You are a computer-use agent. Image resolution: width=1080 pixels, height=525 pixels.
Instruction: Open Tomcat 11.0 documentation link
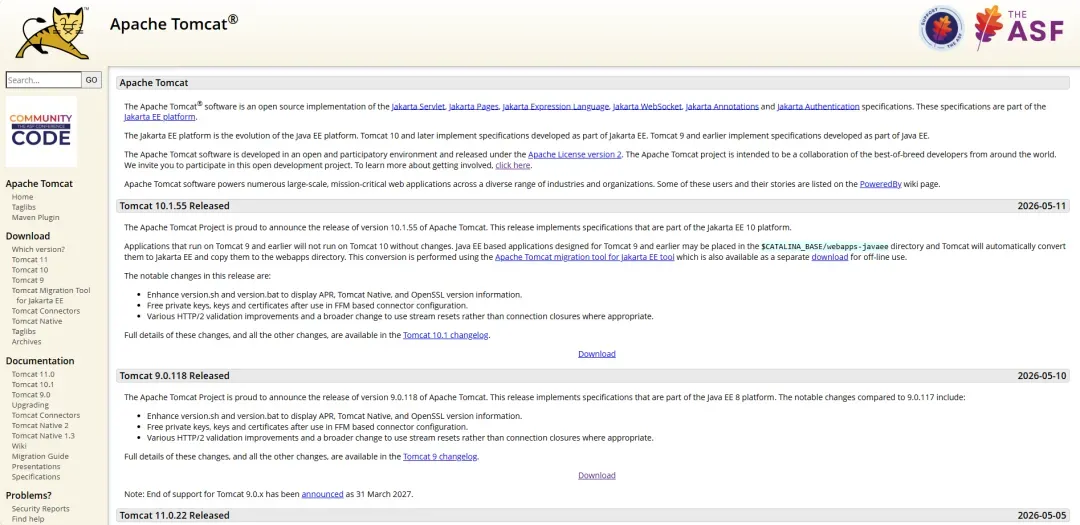(33, 374)
